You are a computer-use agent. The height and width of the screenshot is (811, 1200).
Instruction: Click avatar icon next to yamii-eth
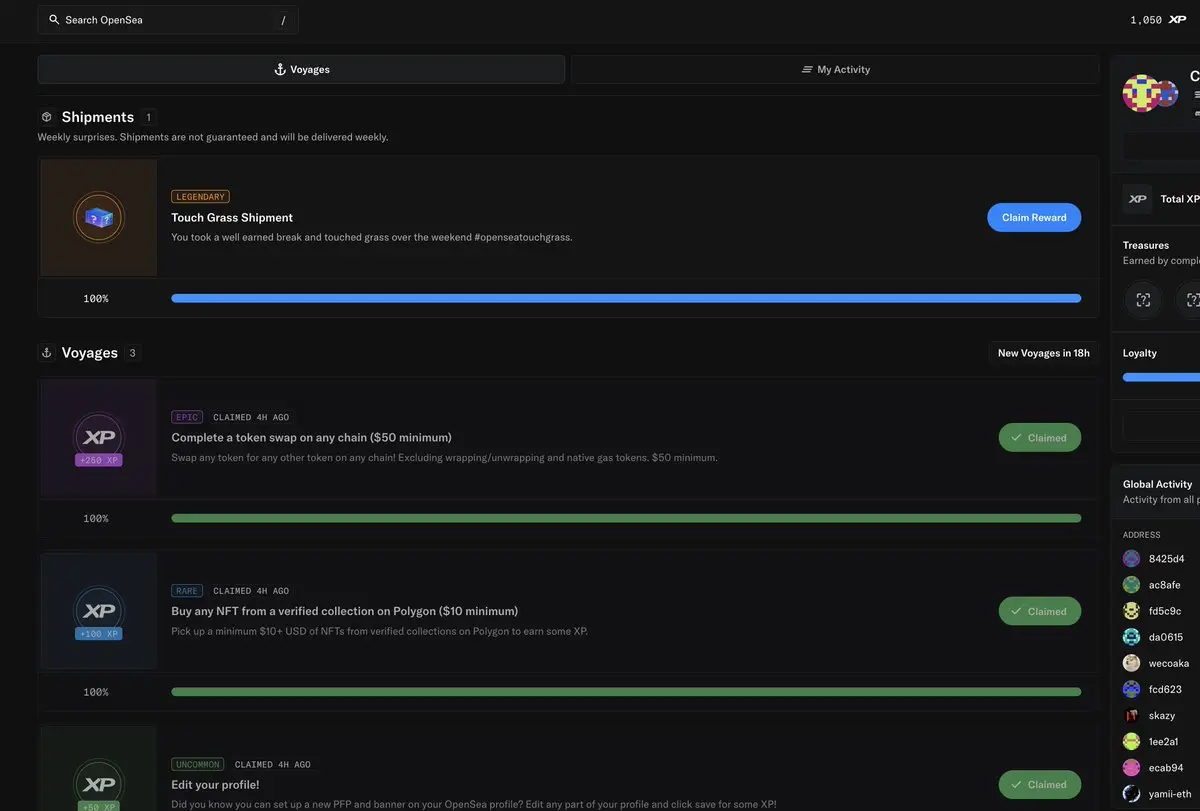(x=1131, y=793)
